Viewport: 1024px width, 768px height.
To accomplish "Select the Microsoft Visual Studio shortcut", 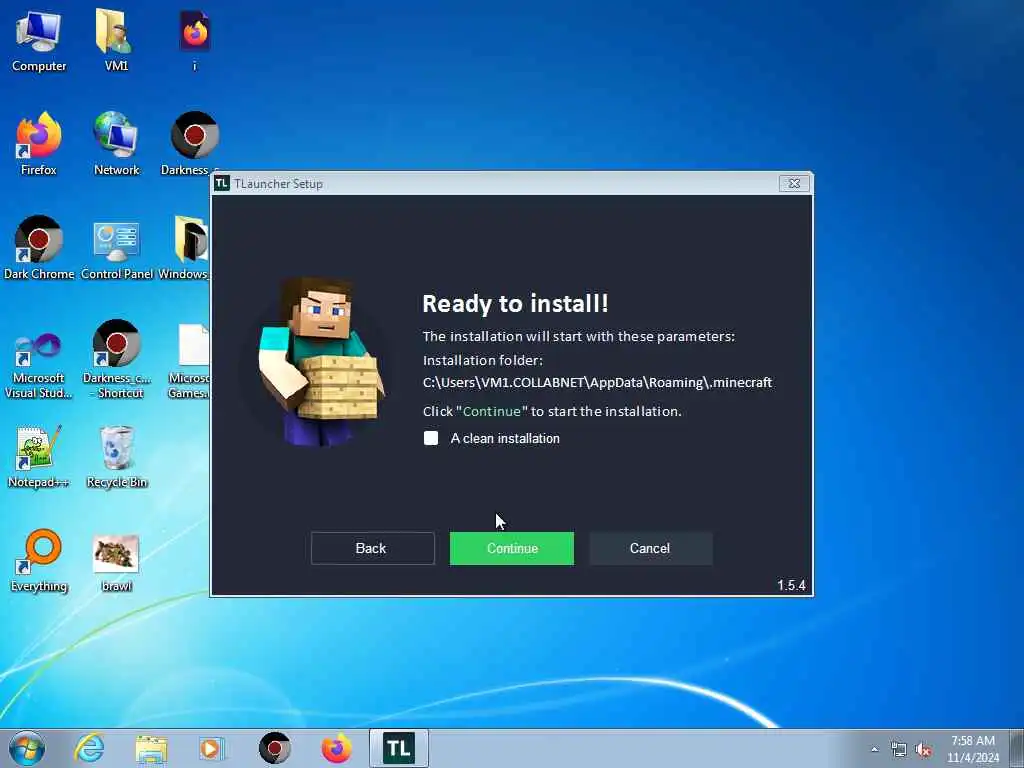I will tap(39, 366).
